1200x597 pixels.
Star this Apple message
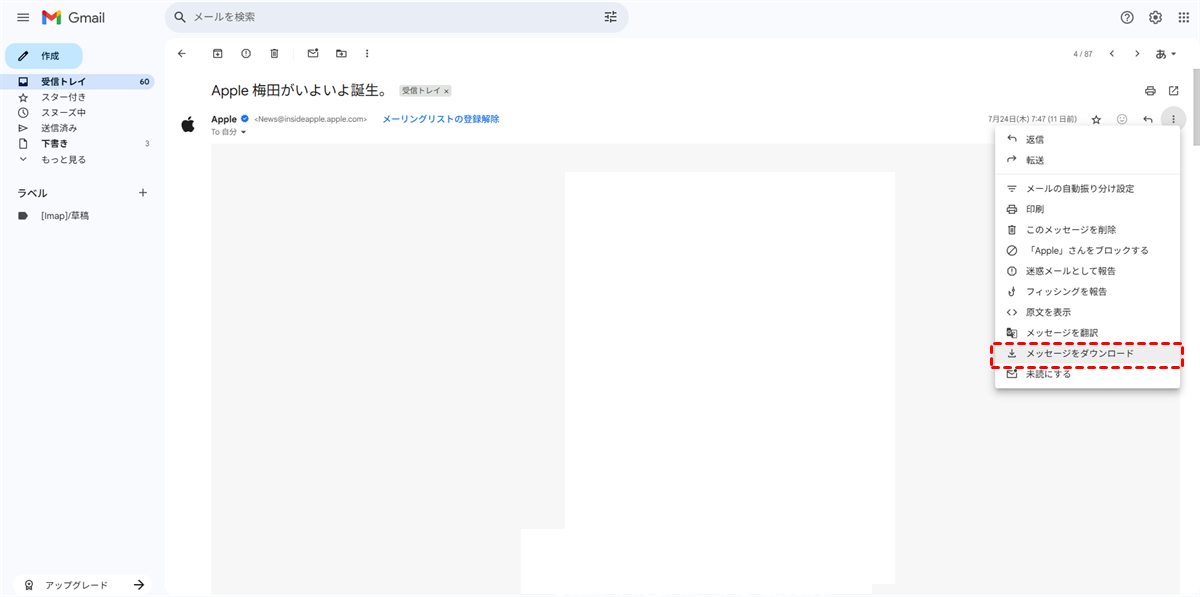[1096, 119]
